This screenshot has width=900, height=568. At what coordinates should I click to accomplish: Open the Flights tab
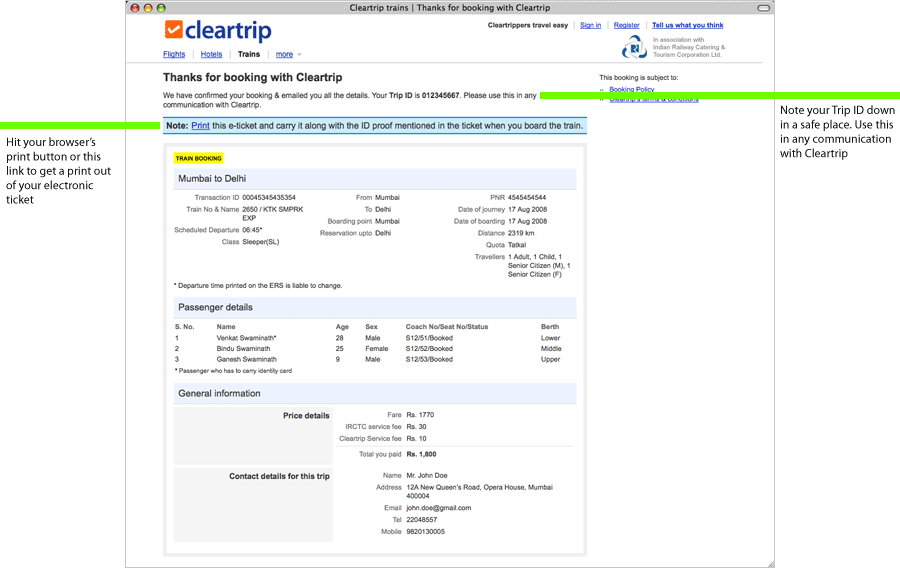click(x=174, y=54)
